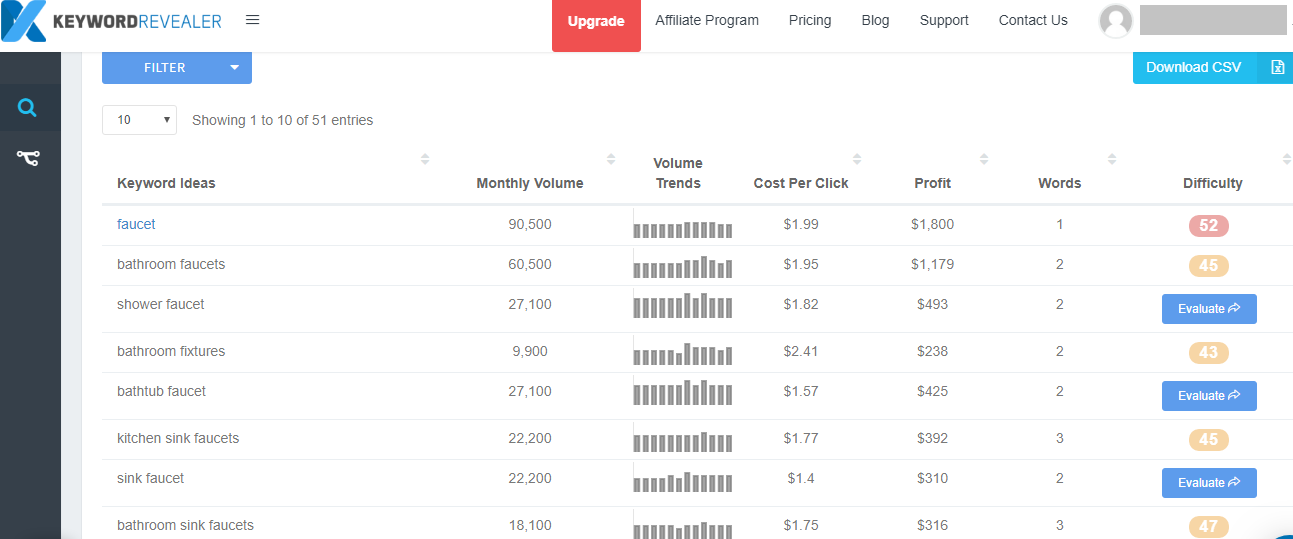Click the red Upgrade button
The width and height of the screenshot is (1293, 539).
pyautogui.click(x=596, y=23)
